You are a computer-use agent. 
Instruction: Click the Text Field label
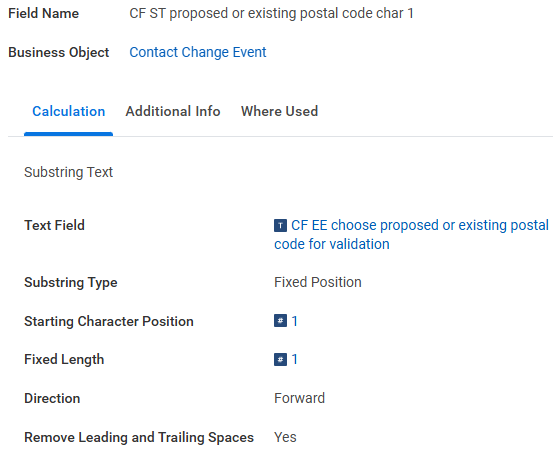tap(54, 225)
